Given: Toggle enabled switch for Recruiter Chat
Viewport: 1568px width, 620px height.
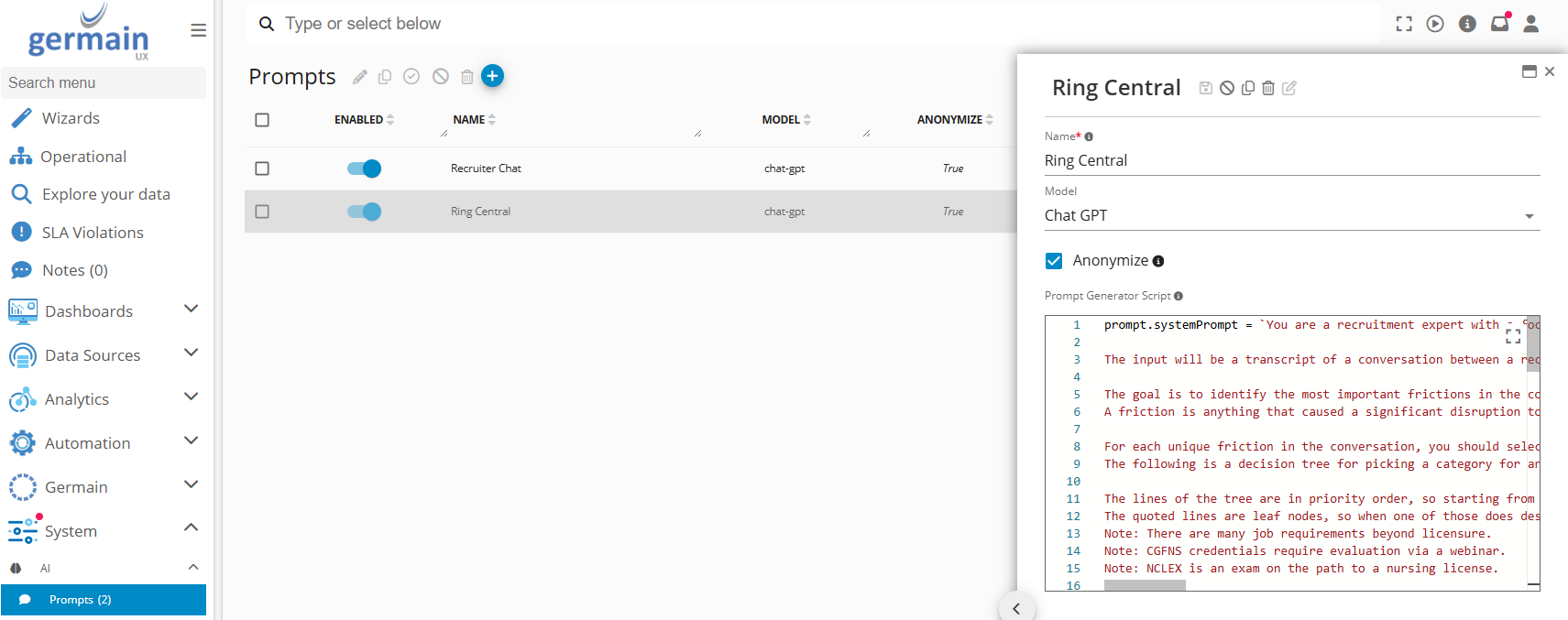Looking at the screenshot, I should tap(364, 169).
